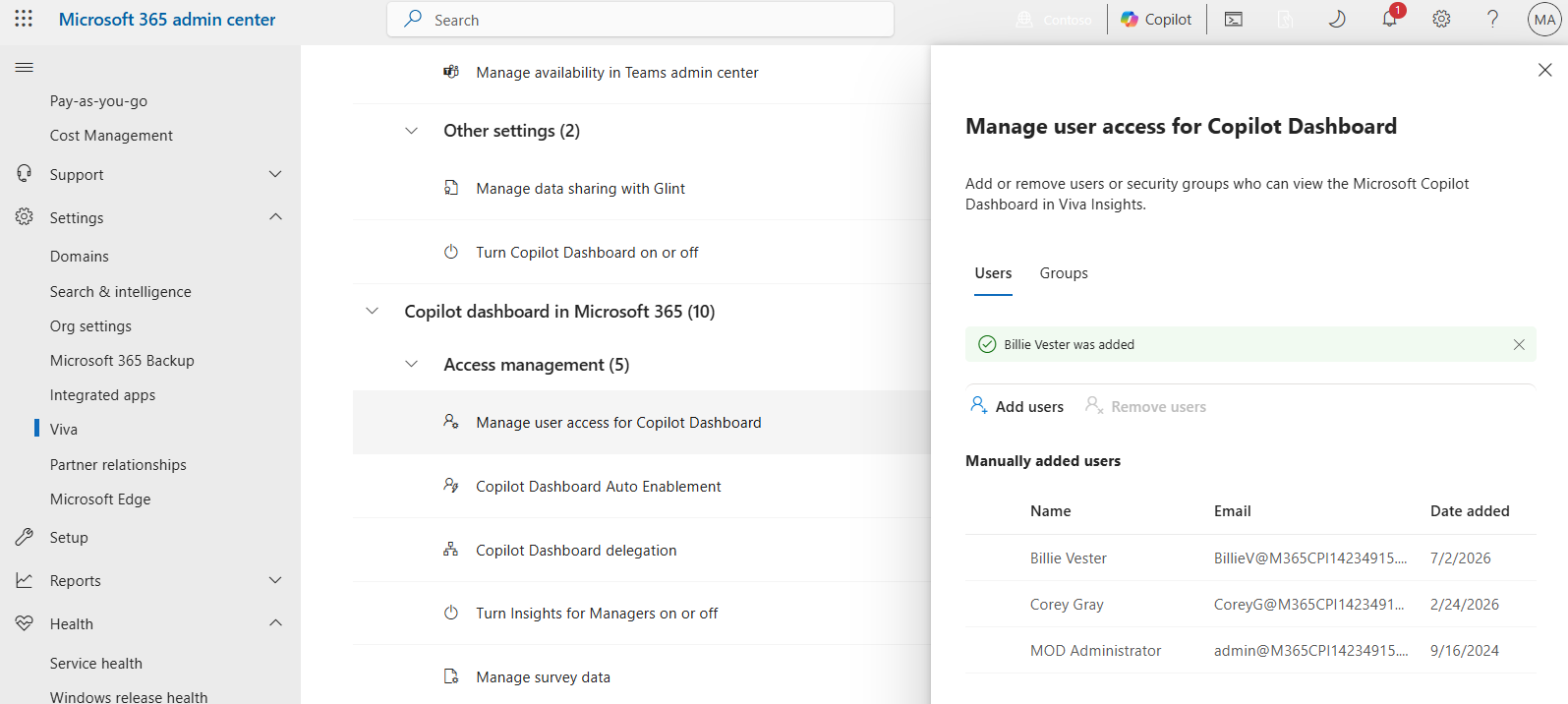
Task: Sort by Email column header
Action: 1232,510
